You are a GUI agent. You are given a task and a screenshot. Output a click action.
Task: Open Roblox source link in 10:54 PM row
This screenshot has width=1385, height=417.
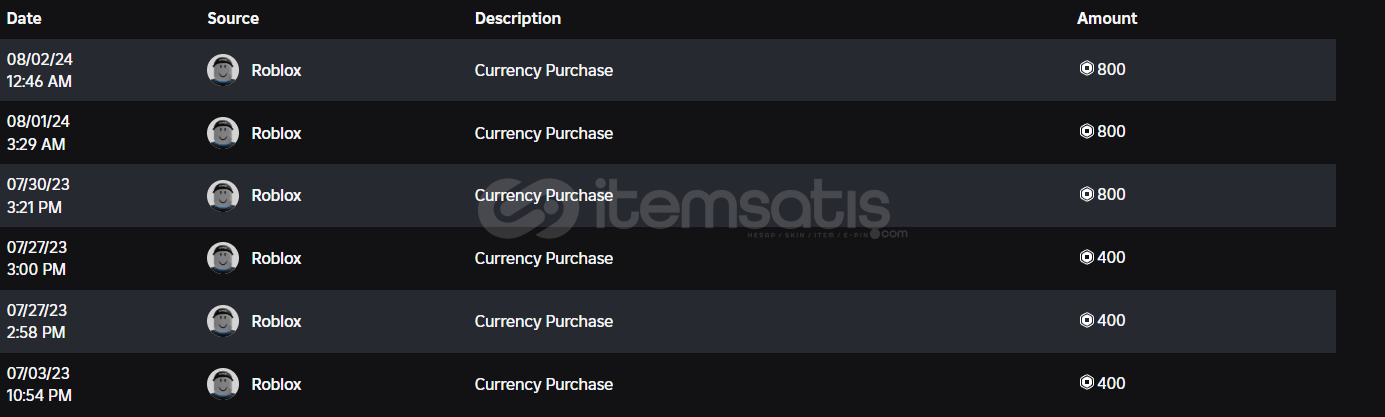pyautogui.click(x=276, y=384)
